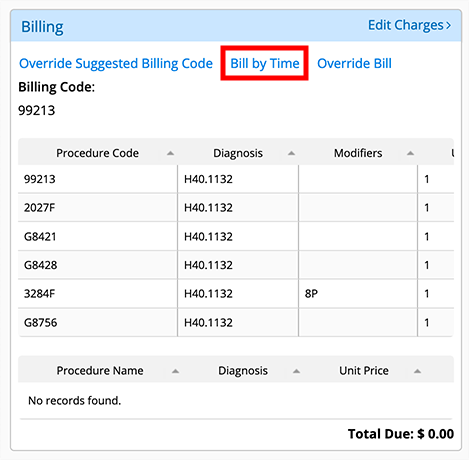
Task: Click Override Suggested Billing Code
Action: pyautogui.click(x=116, y=63)
